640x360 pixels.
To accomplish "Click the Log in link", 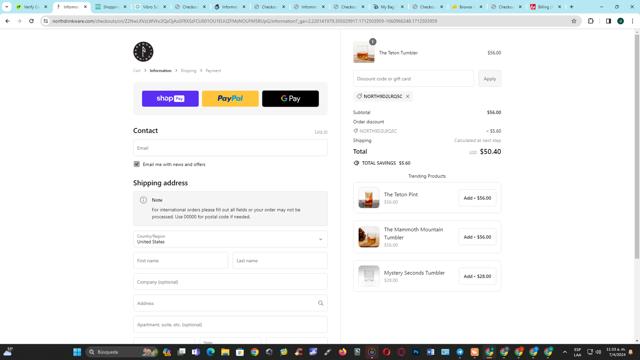I will 321,132.
